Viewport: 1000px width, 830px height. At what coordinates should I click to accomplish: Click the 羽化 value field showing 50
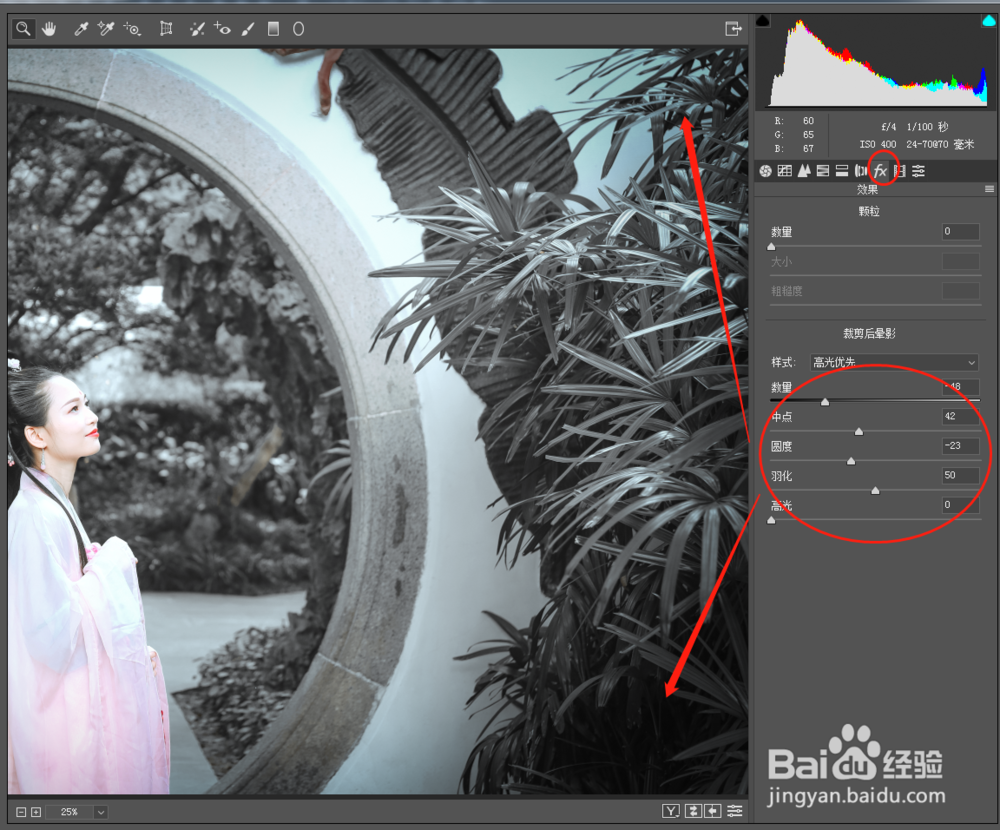[960, 475]
